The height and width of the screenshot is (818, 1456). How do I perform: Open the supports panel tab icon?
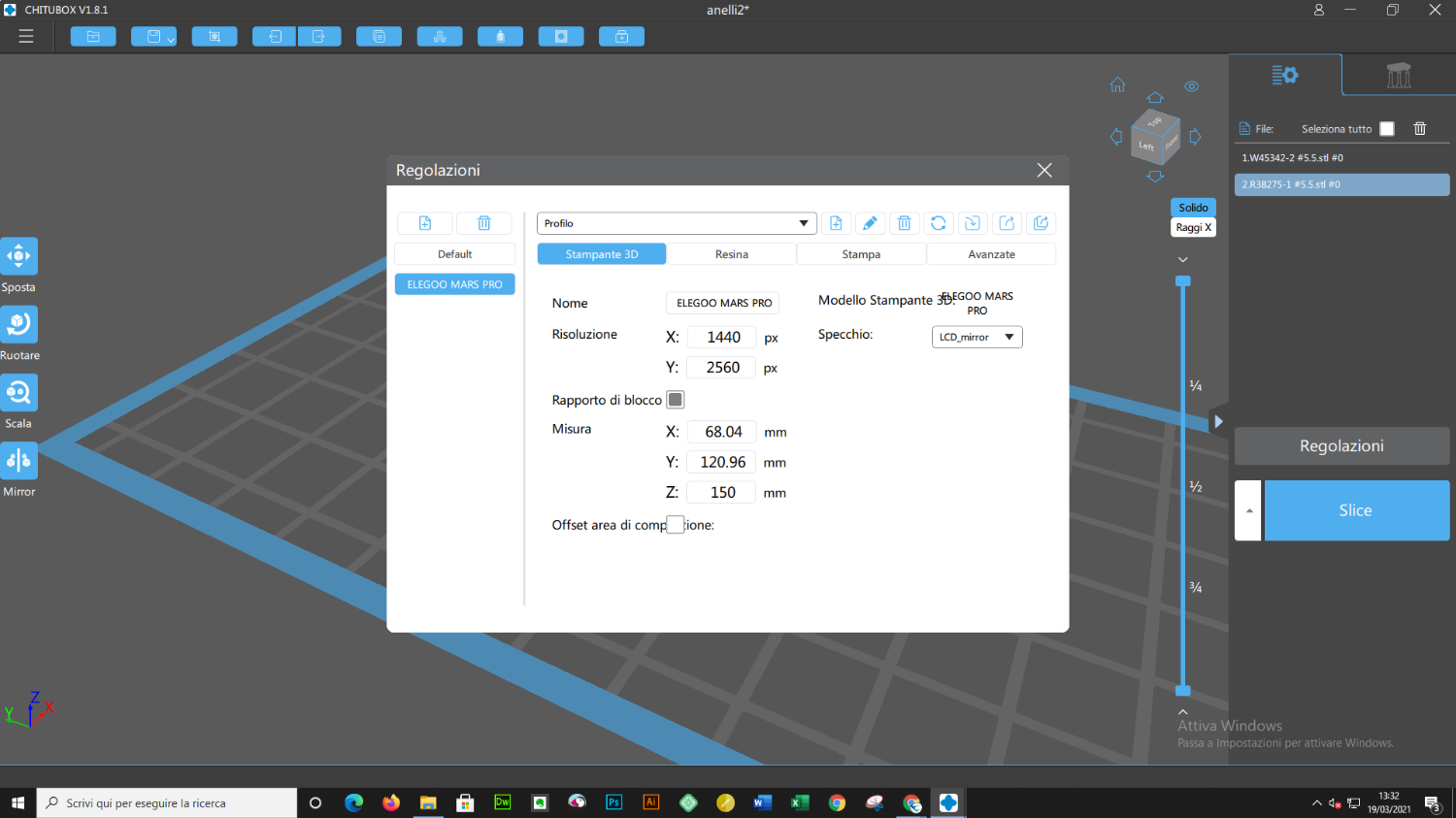(x=1399, y=75)
